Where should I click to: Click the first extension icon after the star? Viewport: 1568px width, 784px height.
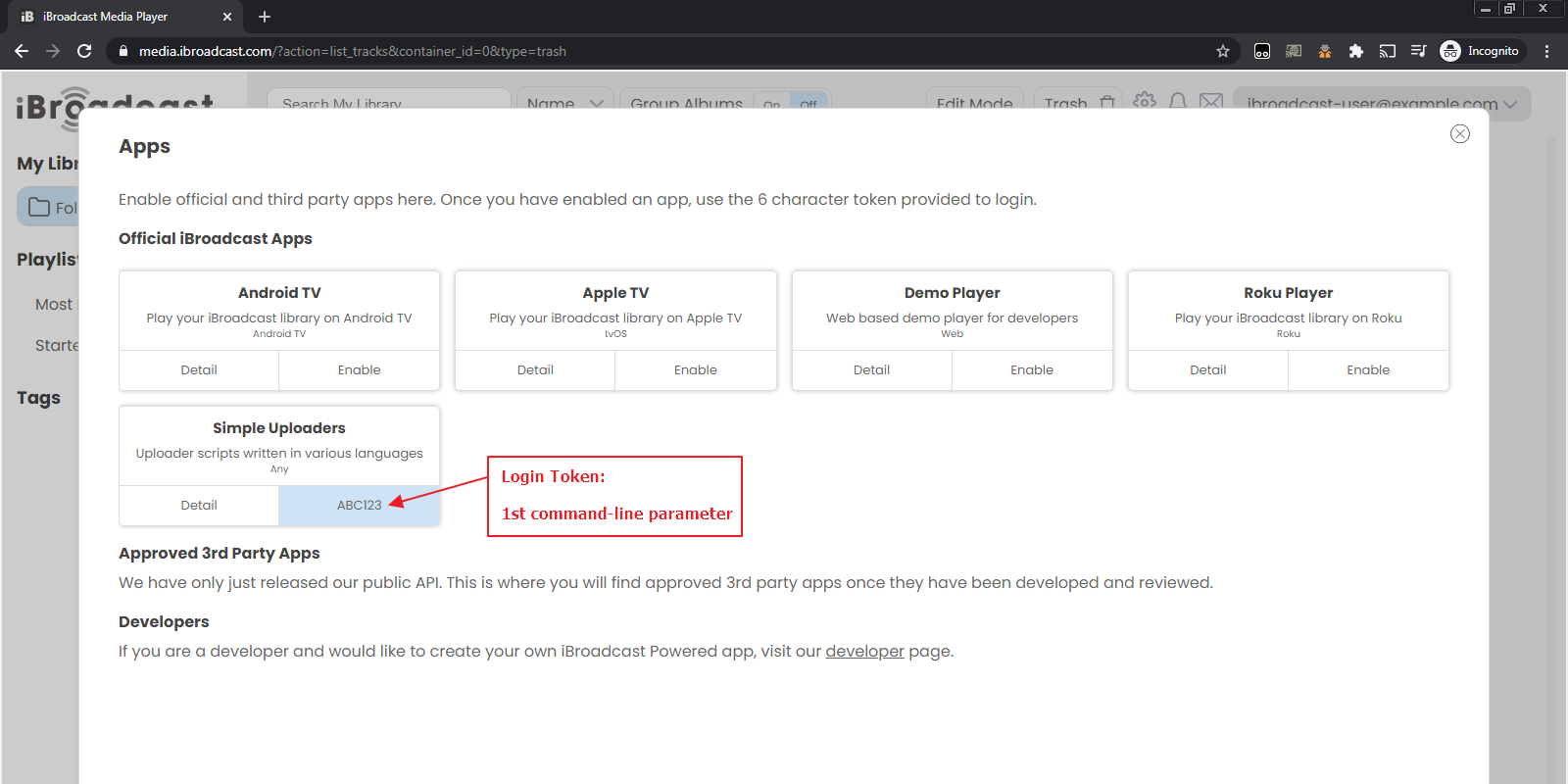coord(1262,51)
